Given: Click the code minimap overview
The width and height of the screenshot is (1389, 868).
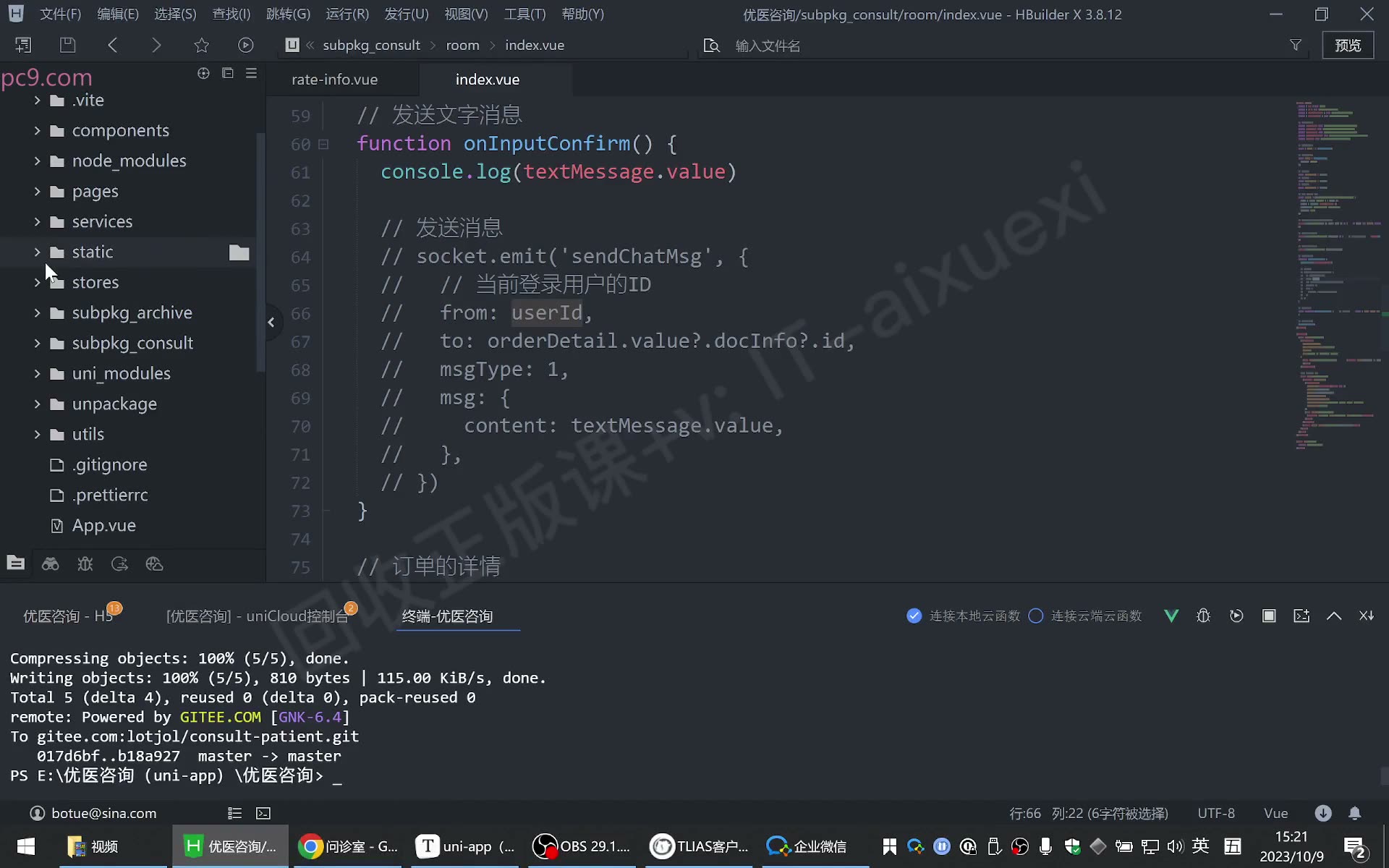Looking at the screenshot, I should tap(1338, 275).
